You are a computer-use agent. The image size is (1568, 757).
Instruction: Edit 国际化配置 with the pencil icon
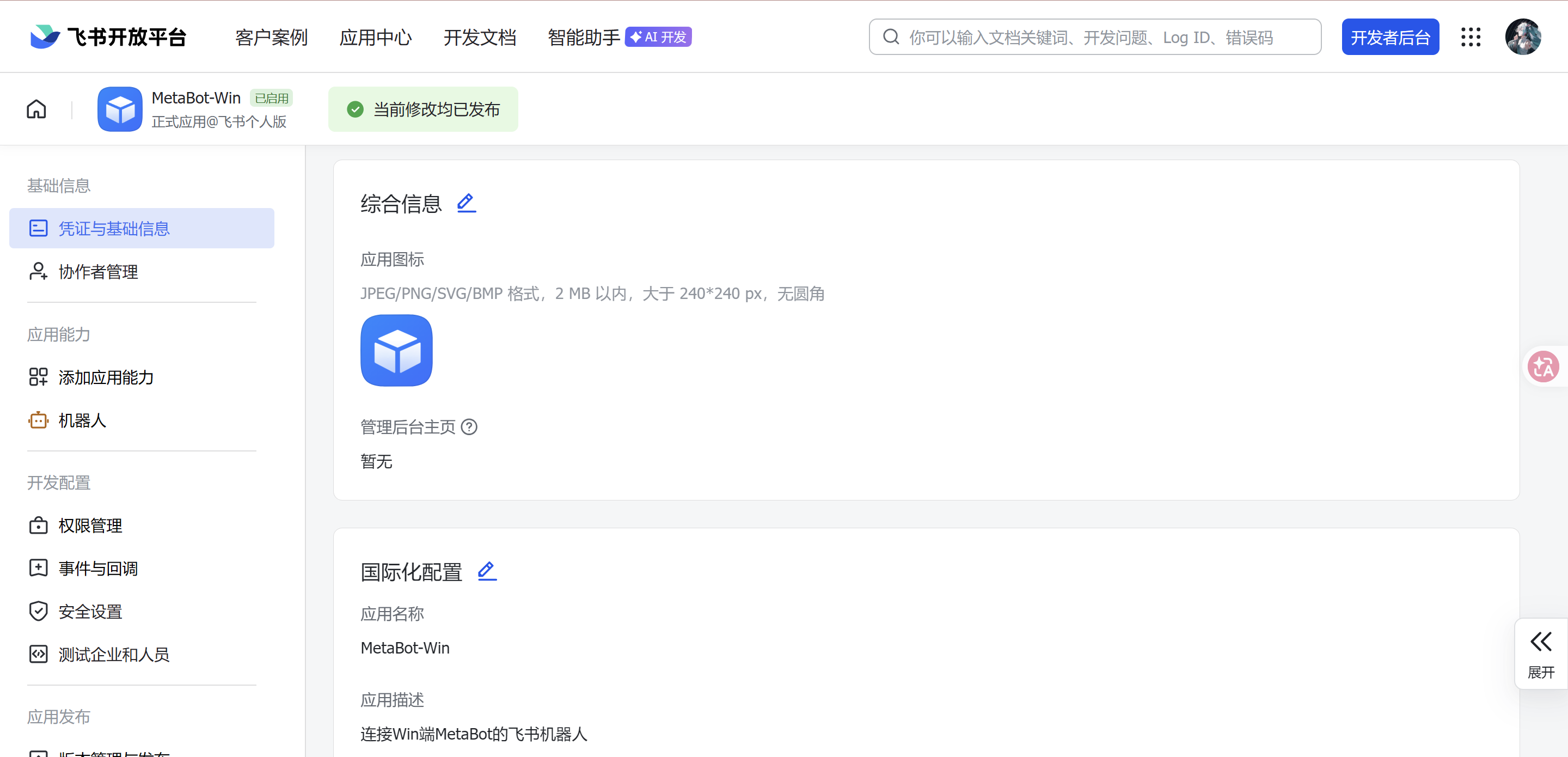(487, 571)
